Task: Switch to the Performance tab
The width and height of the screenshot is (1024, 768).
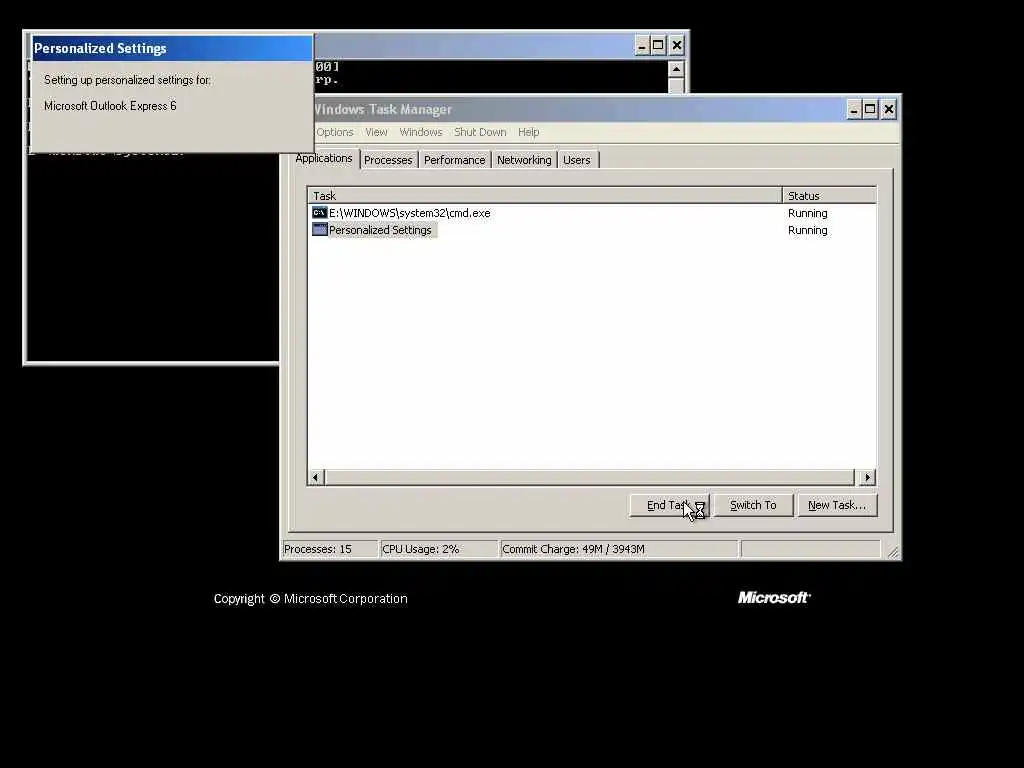Action: (455, 160)
